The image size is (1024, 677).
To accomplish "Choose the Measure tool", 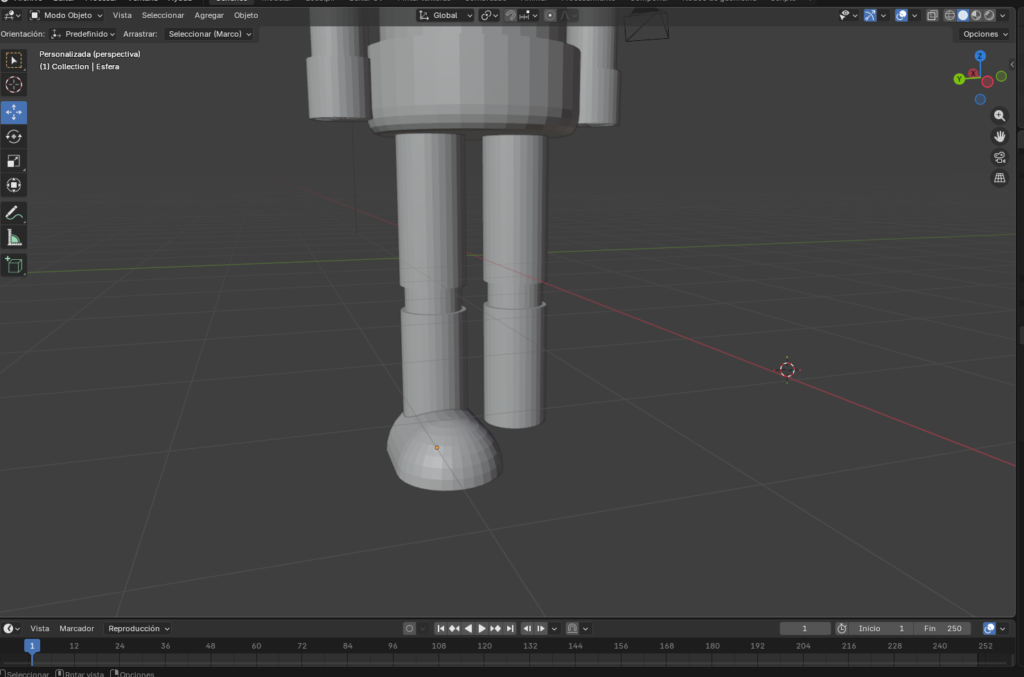I will [x=13, y=237].
